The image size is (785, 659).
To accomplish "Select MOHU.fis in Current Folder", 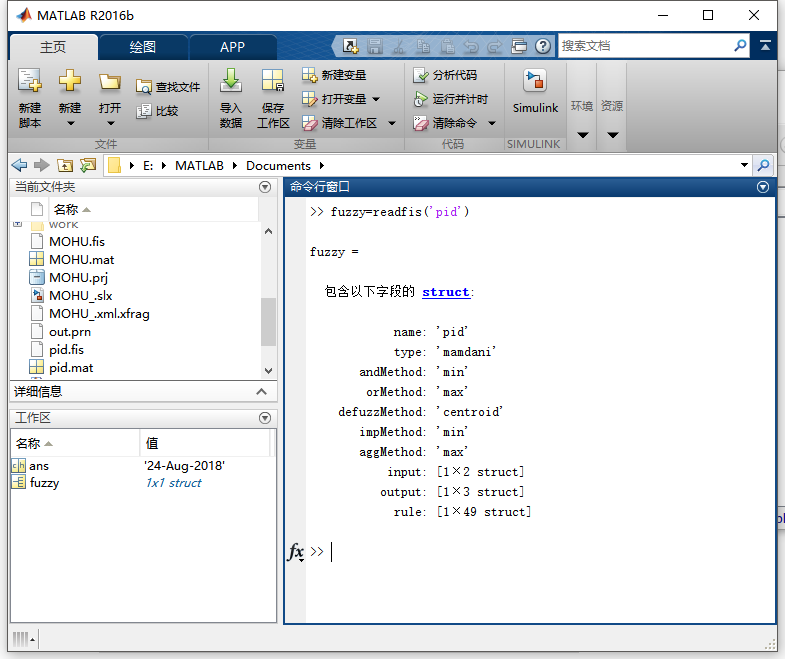I will point(77,241).
